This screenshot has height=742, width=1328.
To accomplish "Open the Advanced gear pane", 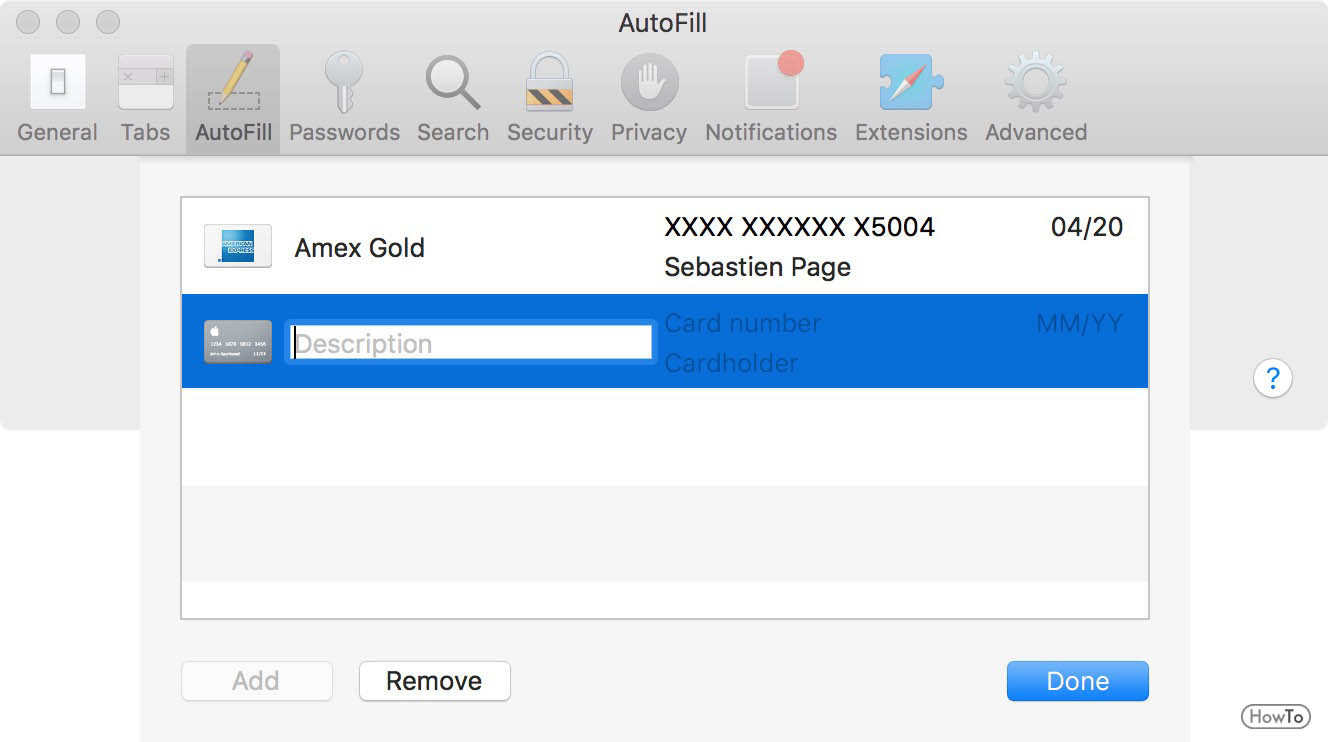I will pos(1036,99).
